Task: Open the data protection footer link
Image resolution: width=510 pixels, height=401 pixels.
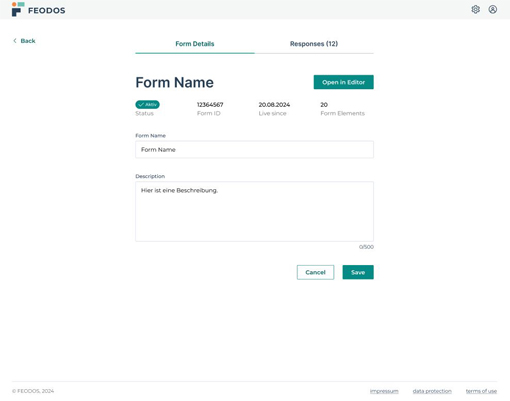Action: pyautogui.click(x=432, y=391)
